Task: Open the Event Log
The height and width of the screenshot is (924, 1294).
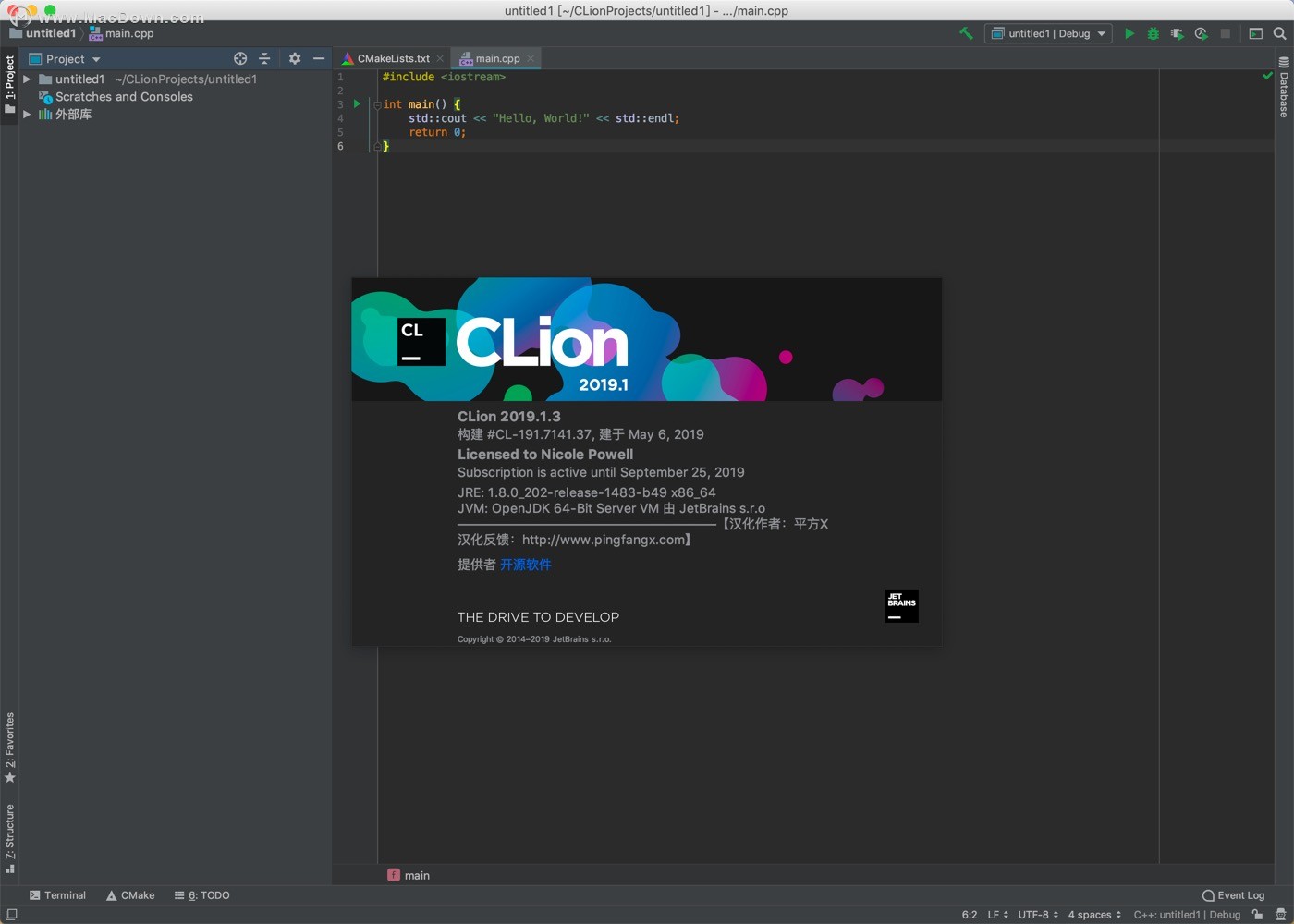Action: point(1233,895)
